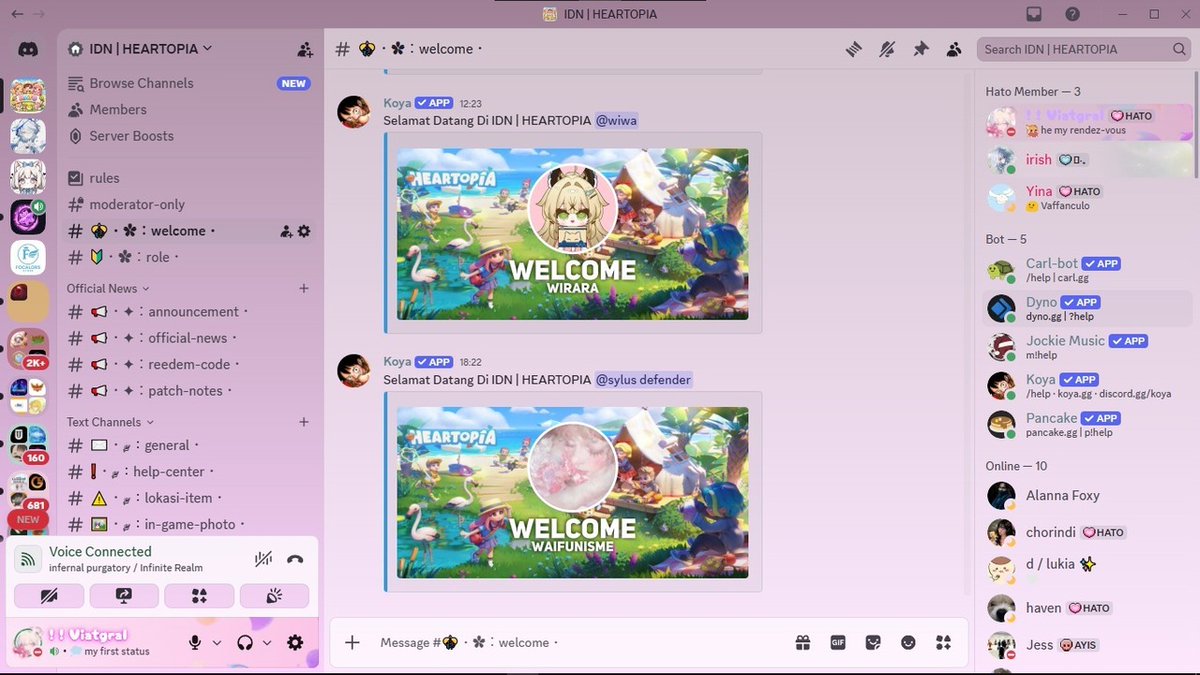
Task: Share your screen button
Action: [x=124, y=596]
